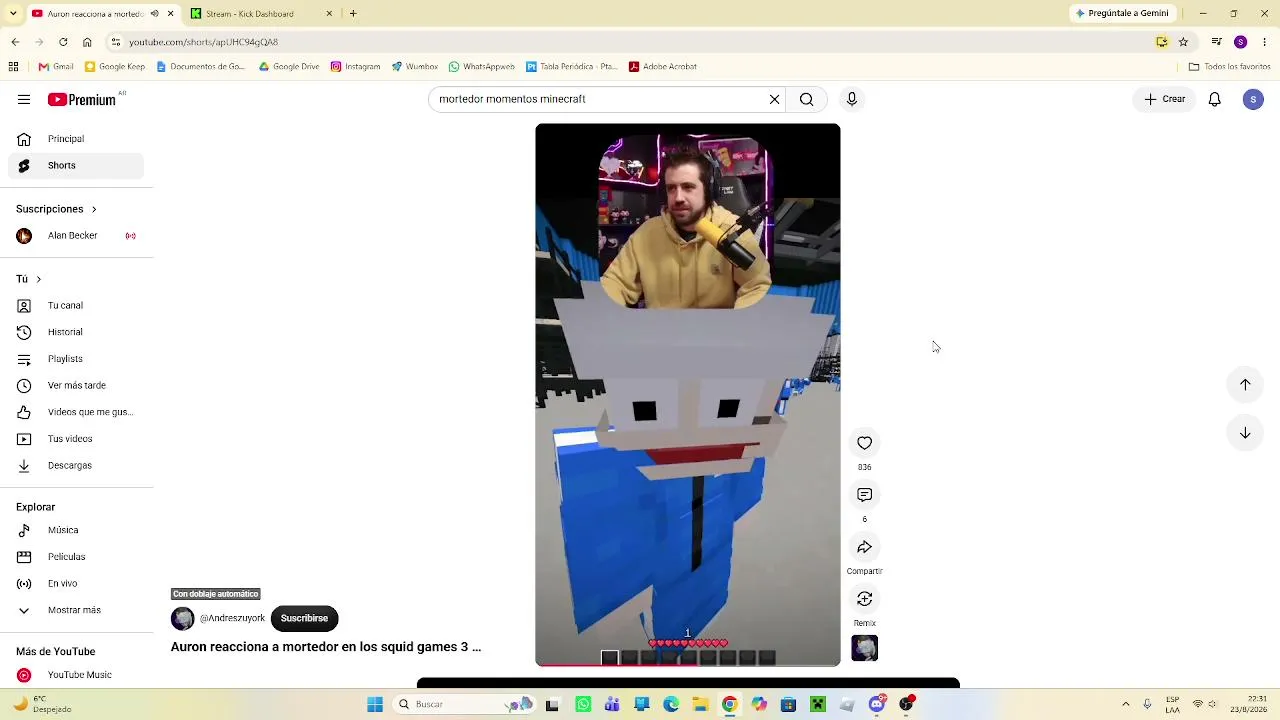Image resolution: width=1280 pixels, height=720 pixels.
Task: Open Música in Explorar
Action: 76,530
